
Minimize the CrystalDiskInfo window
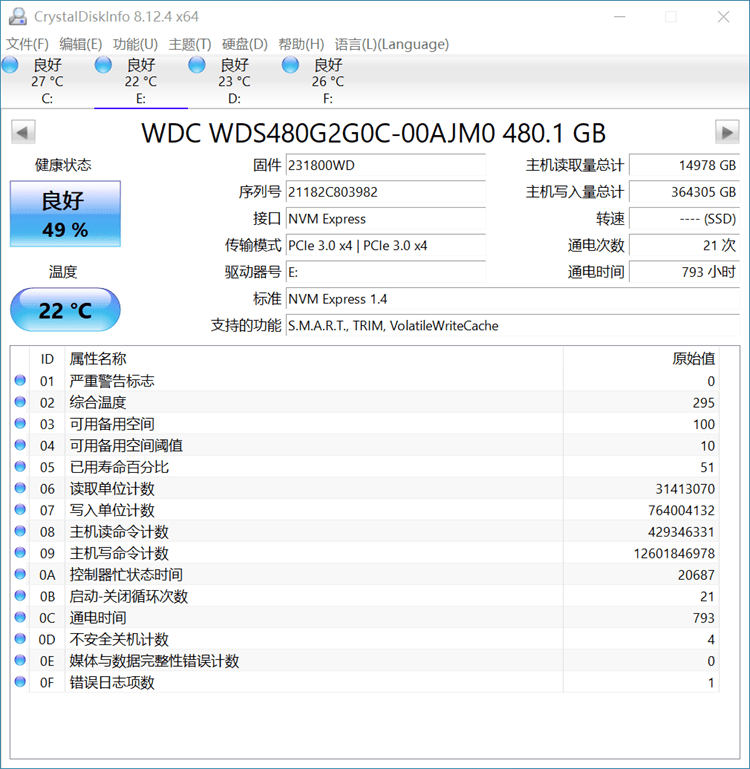click(620, 17)
